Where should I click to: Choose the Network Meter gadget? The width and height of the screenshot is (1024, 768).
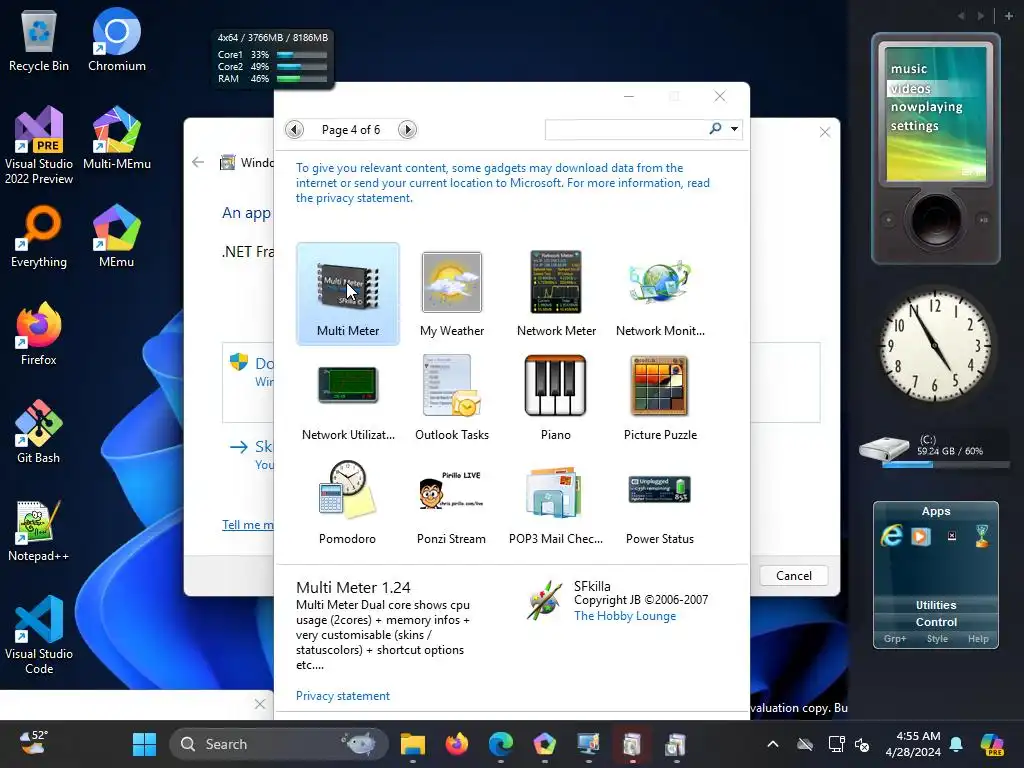coord(556,294)
